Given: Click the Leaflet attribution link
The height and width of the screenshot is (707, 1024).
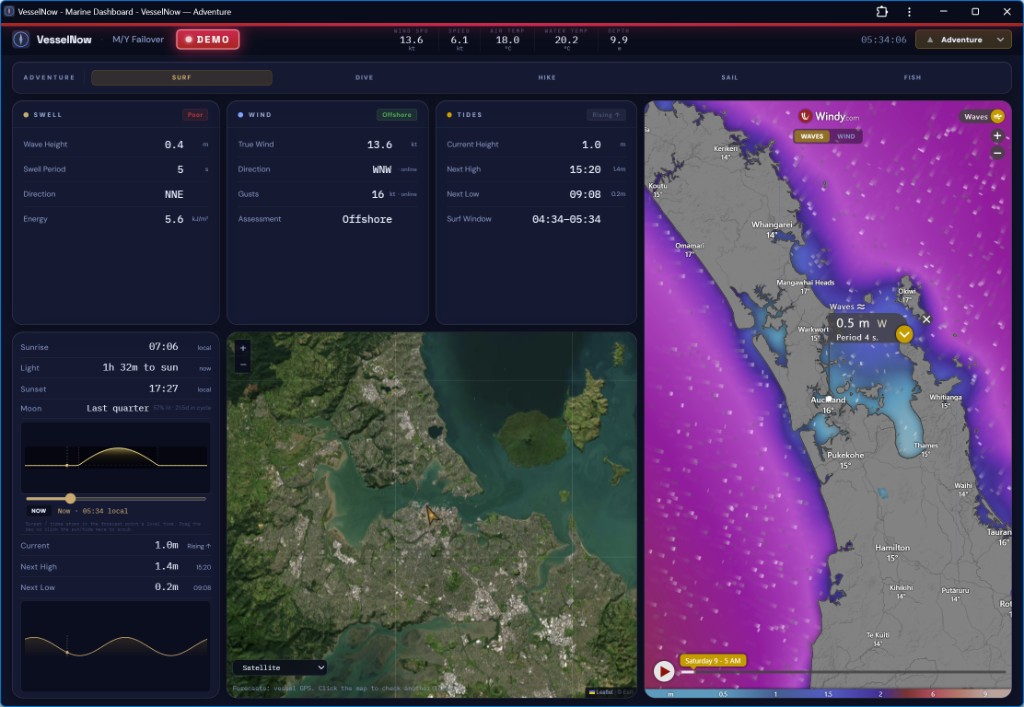Looking at the screenshot, I should tap(601, 692).
